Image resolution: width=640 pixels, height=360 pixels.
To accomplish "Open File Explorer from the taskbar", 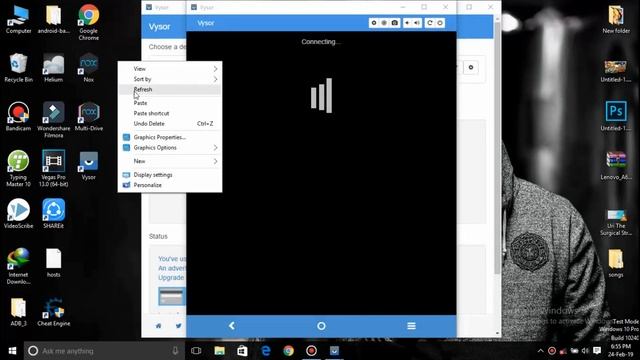I will point(220,351).
